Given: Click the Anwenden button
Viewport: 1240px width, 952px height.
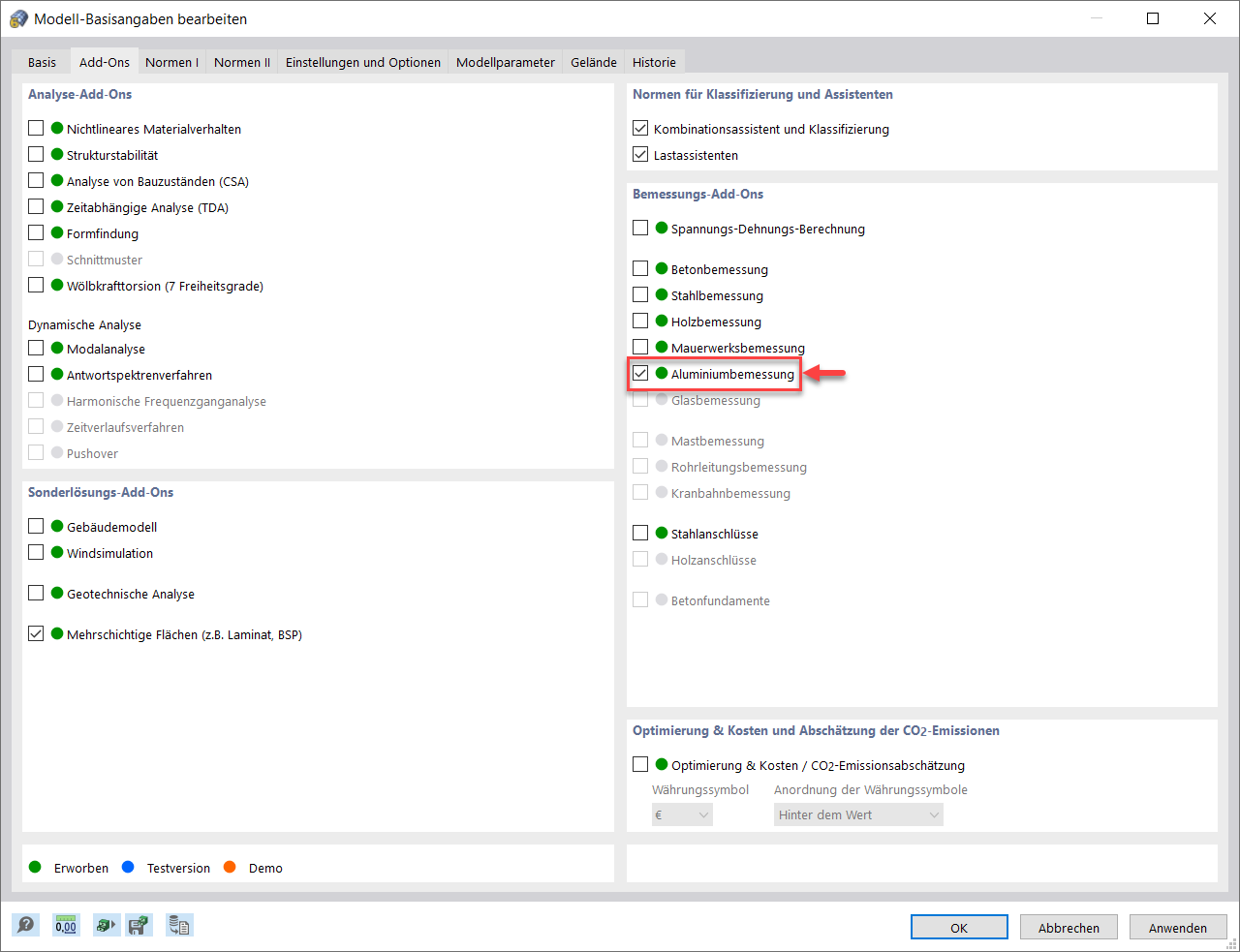Looking at the screenshot, I should [x=1177, y=927].
